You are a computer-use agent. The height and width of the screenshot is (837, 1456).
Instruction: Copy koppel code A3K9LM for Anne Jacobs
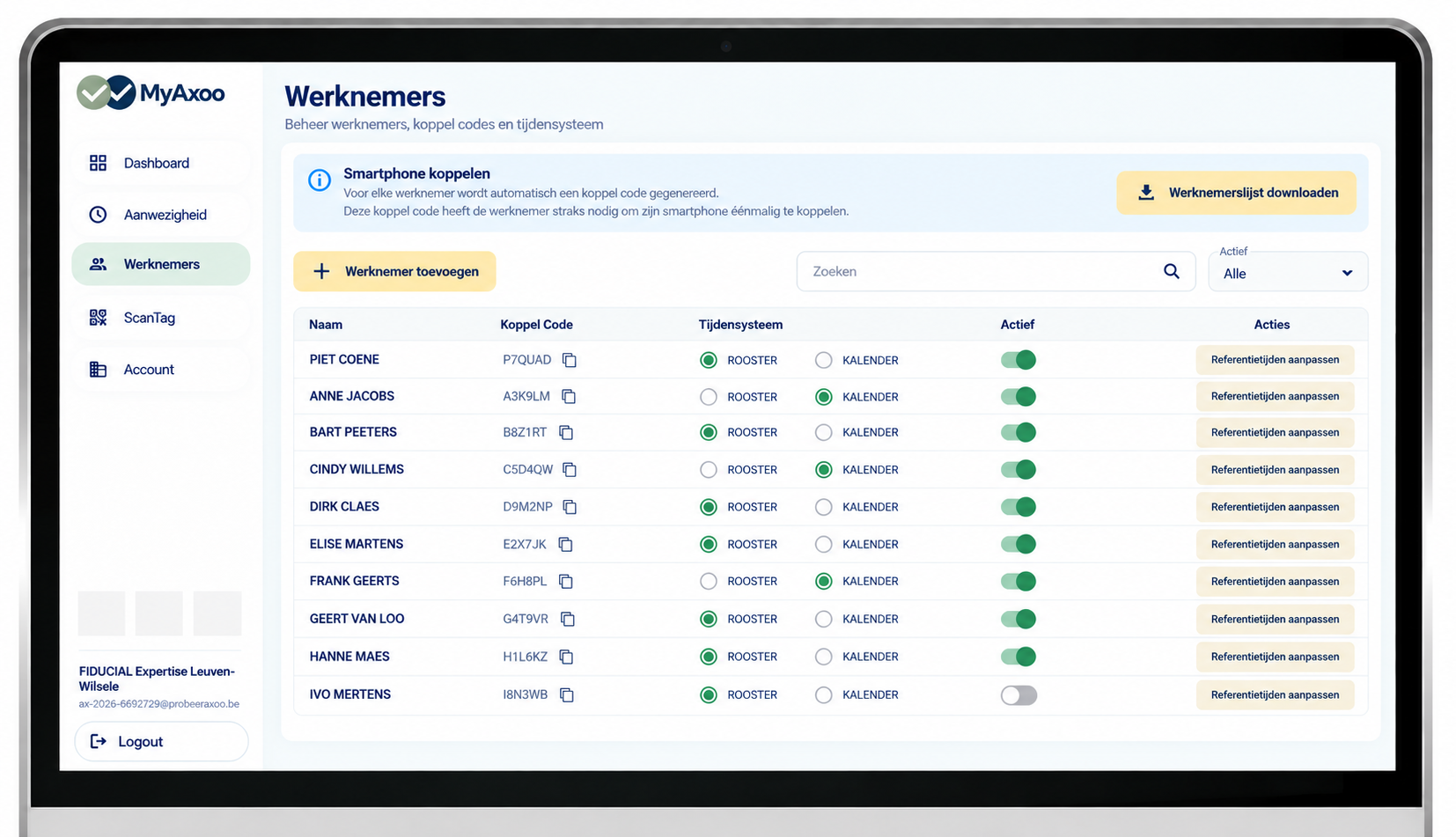[x=569, y=397]
